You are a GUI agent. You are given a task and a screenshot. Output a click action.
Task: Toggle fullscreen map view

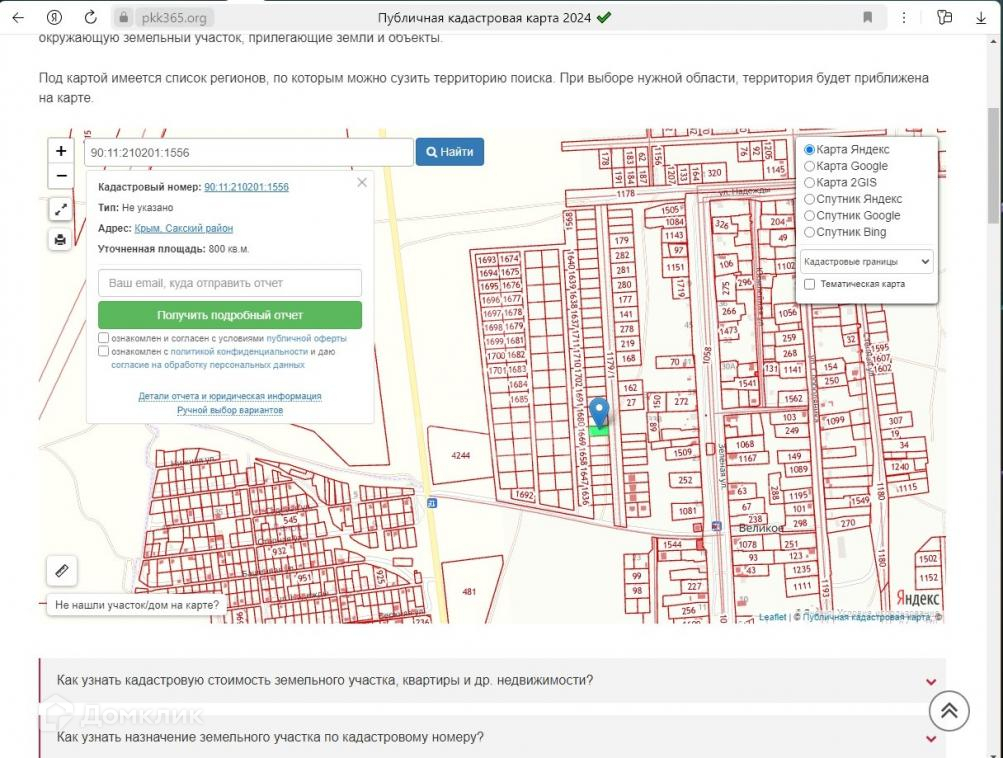tap(61, 209)
